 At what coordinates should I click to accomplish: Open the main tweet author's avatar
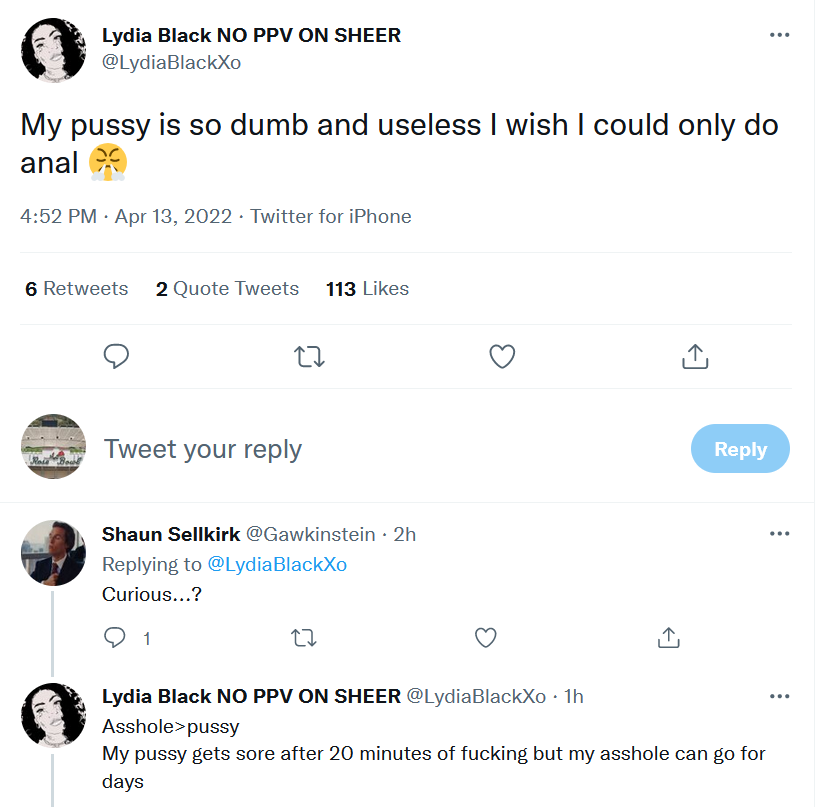point(53,50)
